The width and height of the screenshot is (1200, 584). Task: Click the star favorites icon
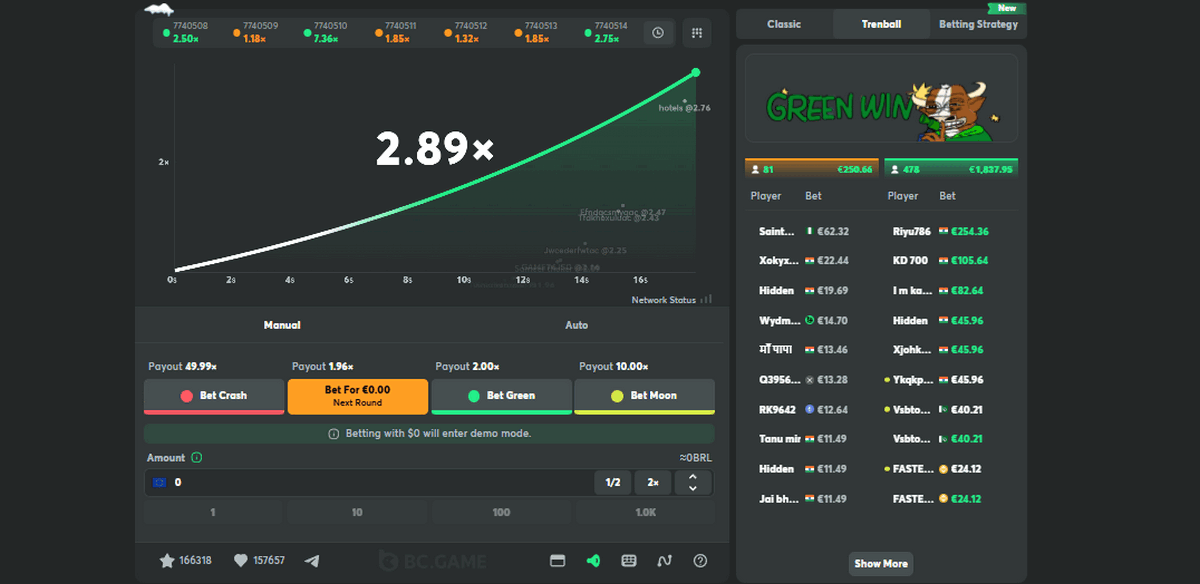click(x=167, y=560)
